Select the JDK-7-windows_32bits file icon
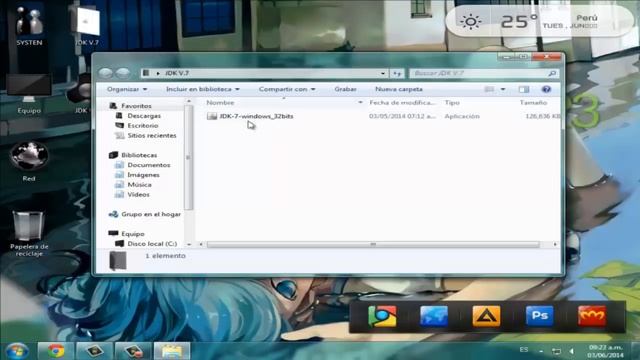640x360 pixels. pos(212,116)
